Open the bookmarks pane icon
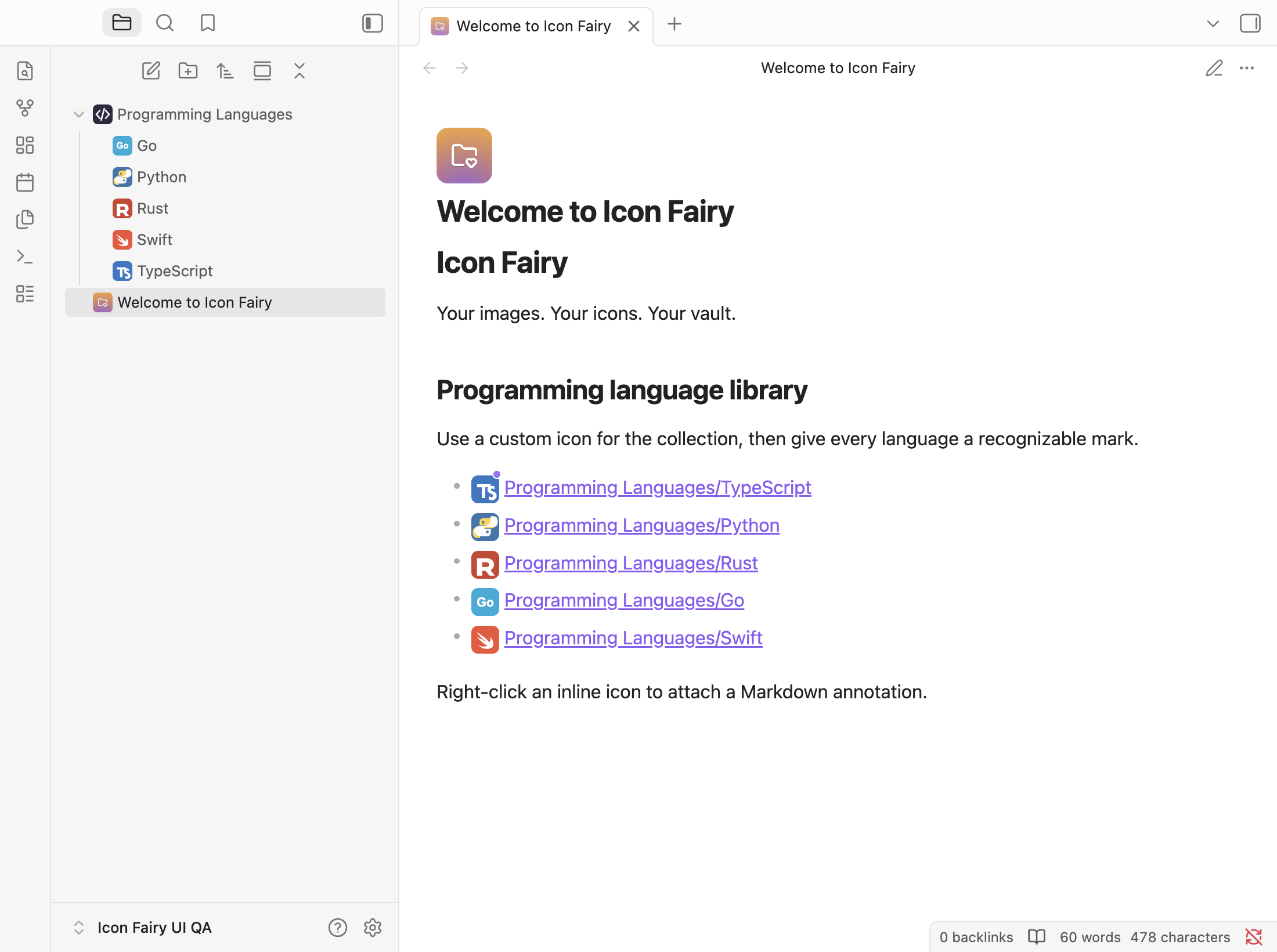Image resolution: width=1277 pixels, height=952 pixels. (x=208, y=23)
